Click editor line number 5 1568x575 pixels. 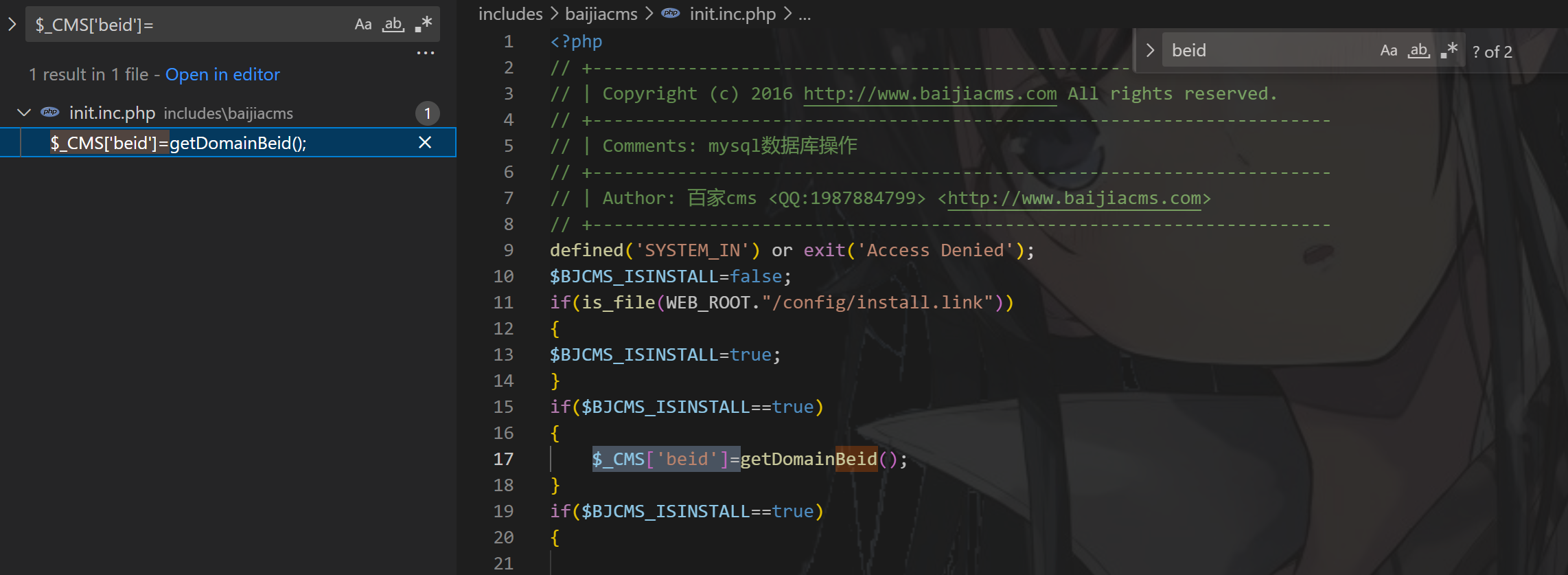(x=508, y=146)
